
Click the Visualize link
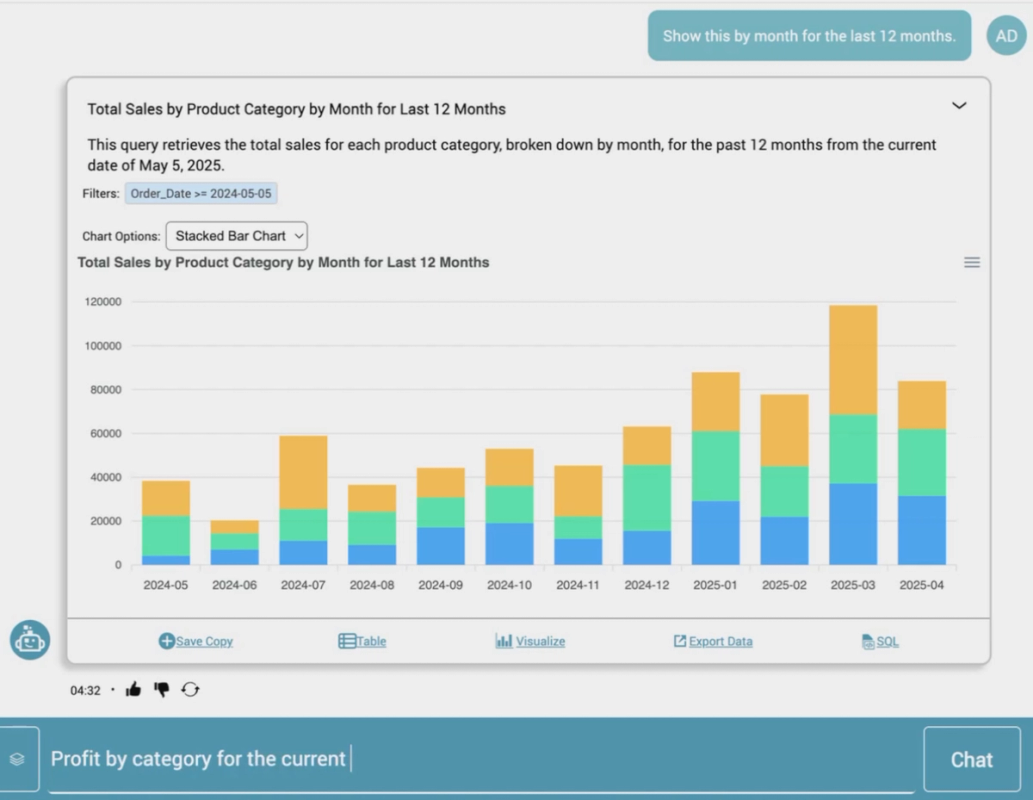(x=540, y=641)
